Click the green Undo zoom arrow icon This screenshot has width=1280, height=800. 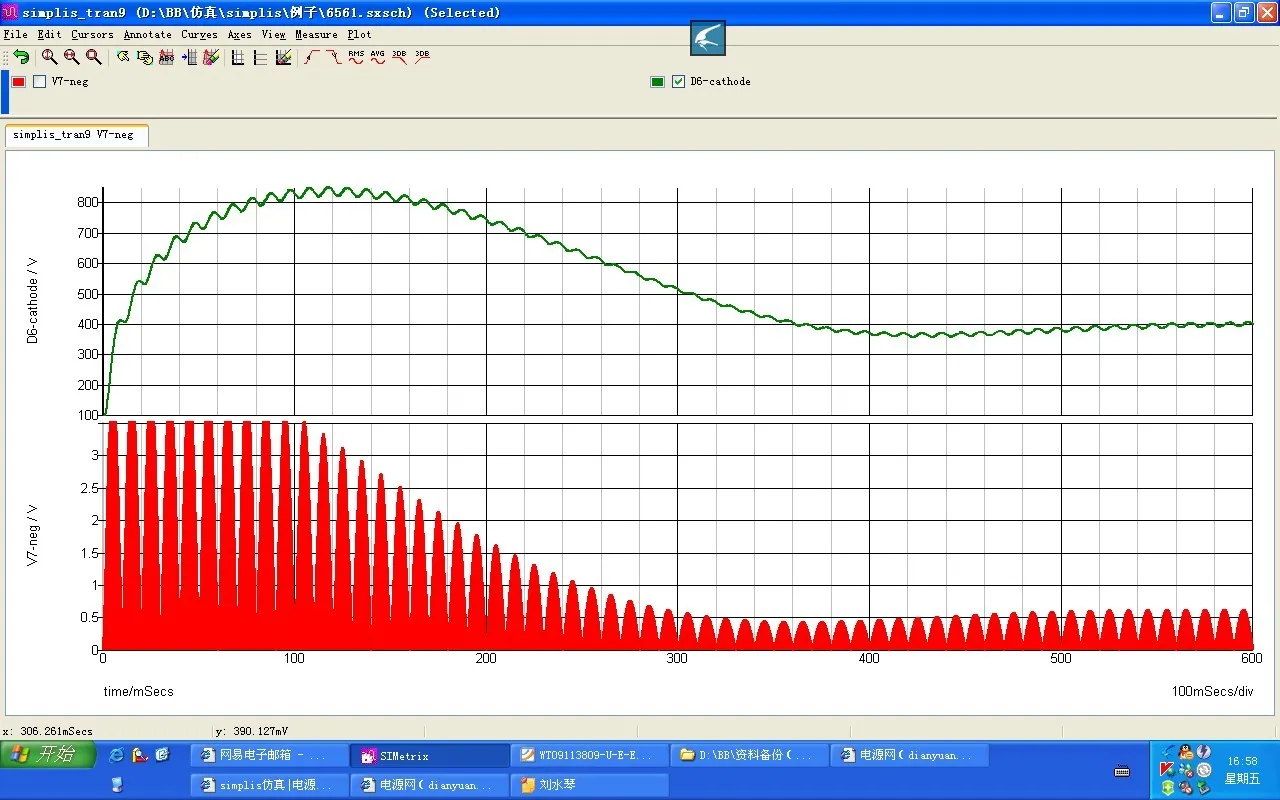coord(21,58)
